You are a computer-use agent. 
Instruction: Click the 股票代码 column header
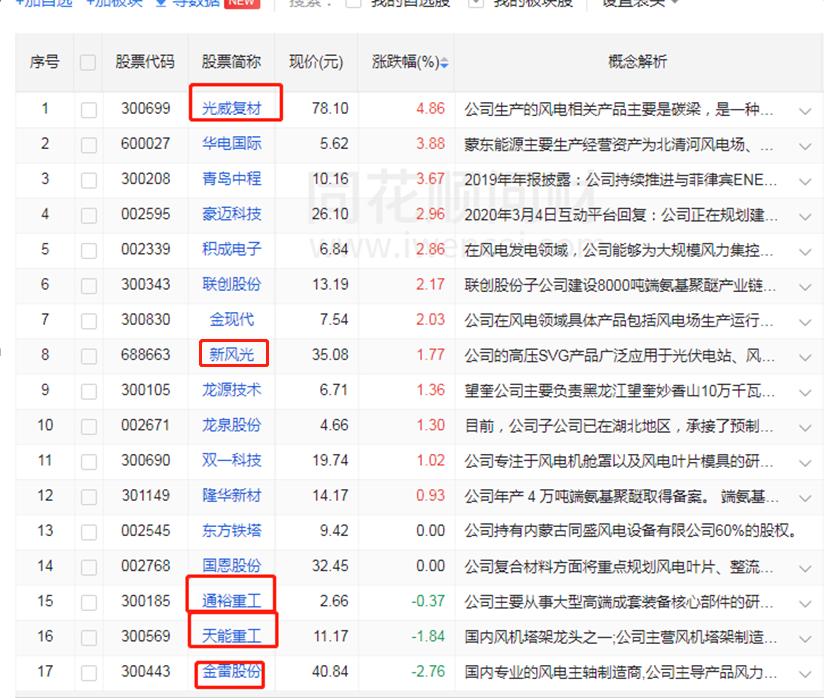[x=145, y=62]
